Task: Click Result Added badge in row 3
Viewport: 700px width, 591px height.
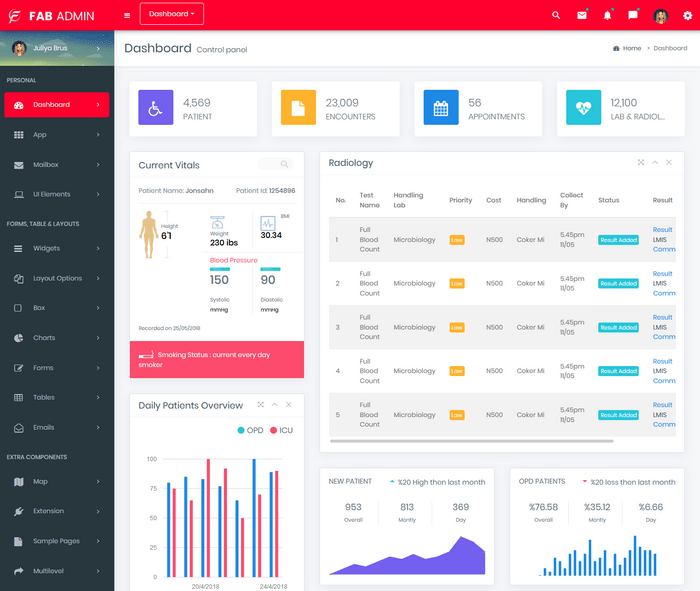Action: click(x=618, y=328)
